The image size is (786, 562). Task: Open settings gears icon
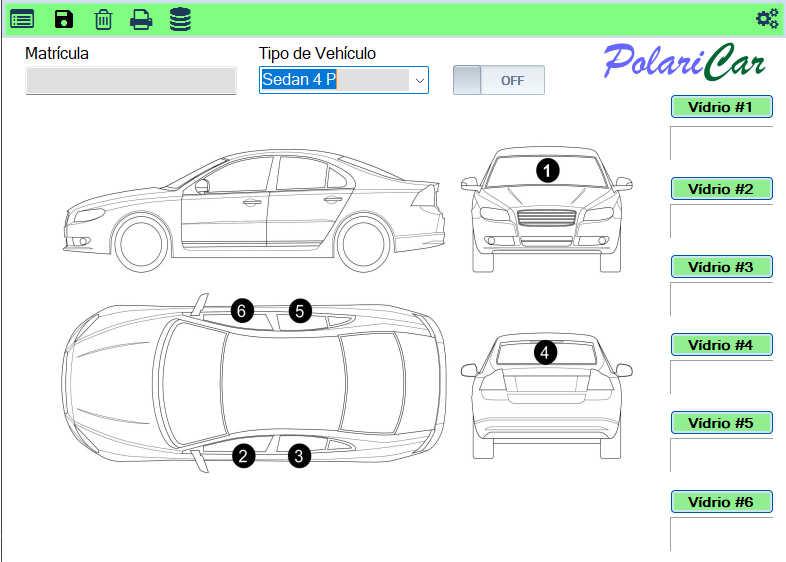coord(767,18)
